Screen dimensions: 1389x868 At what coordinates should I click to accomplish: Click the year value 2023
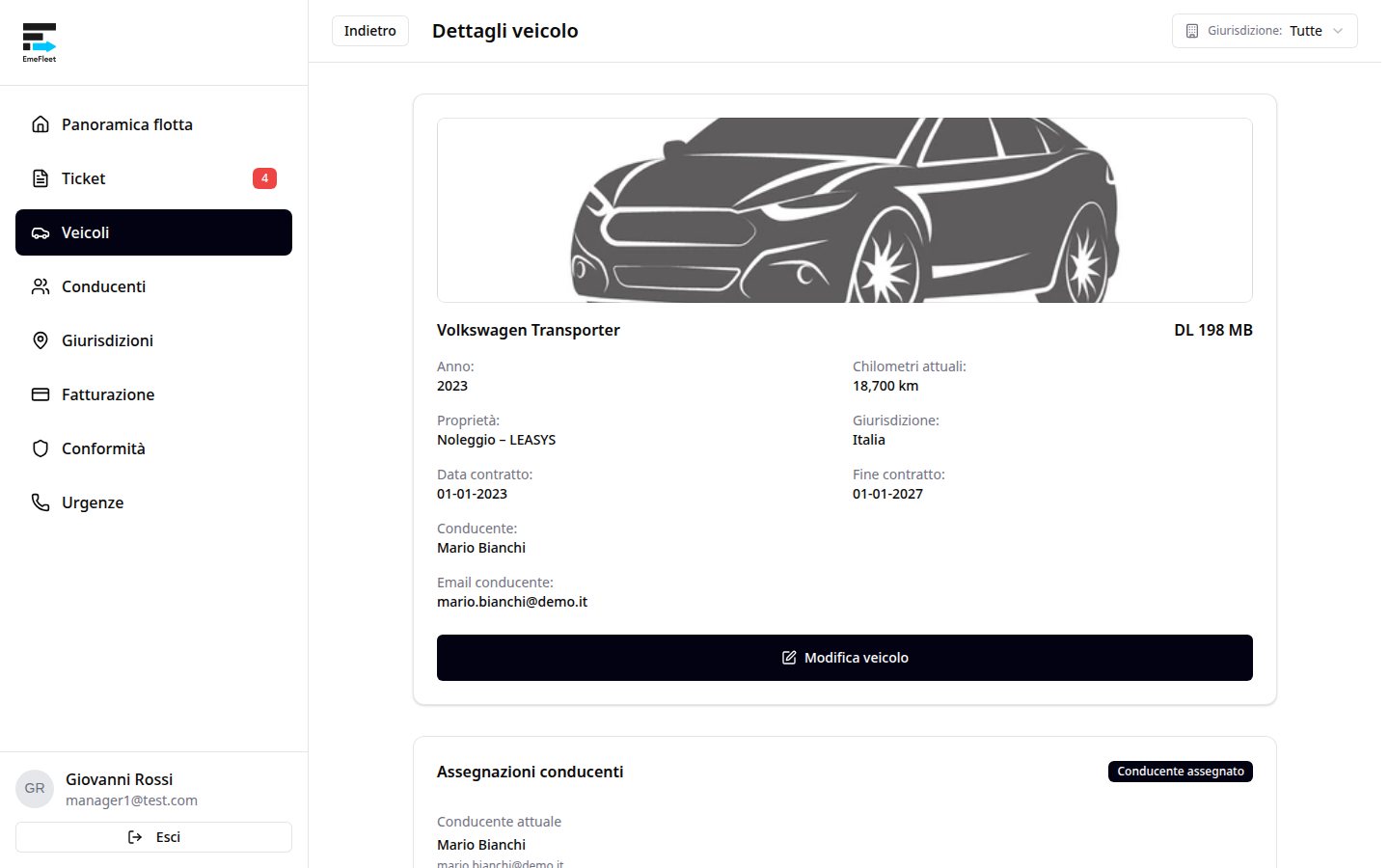(x=452, y=386)
